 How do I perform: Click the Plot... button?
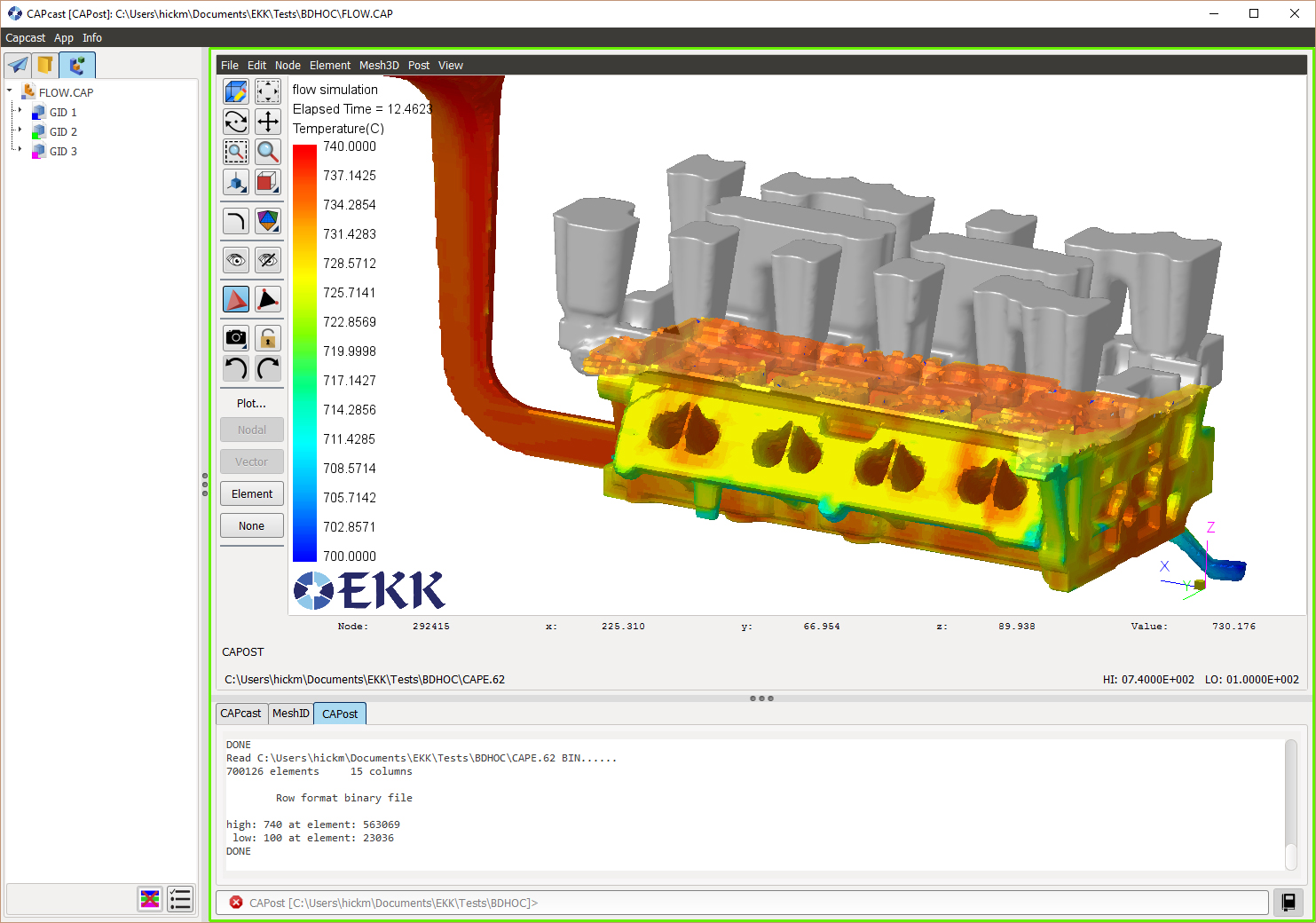[x=251, y=404]
